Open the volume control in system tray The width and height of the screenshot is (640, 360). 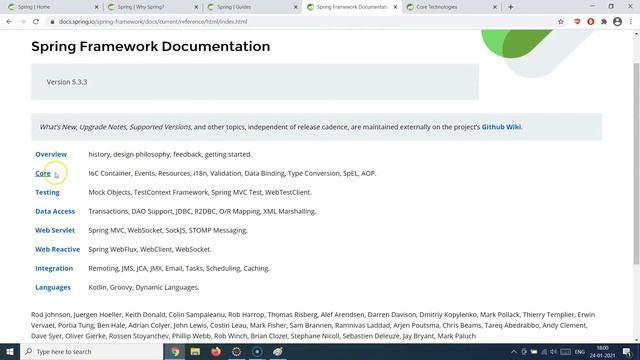[553, 352]
